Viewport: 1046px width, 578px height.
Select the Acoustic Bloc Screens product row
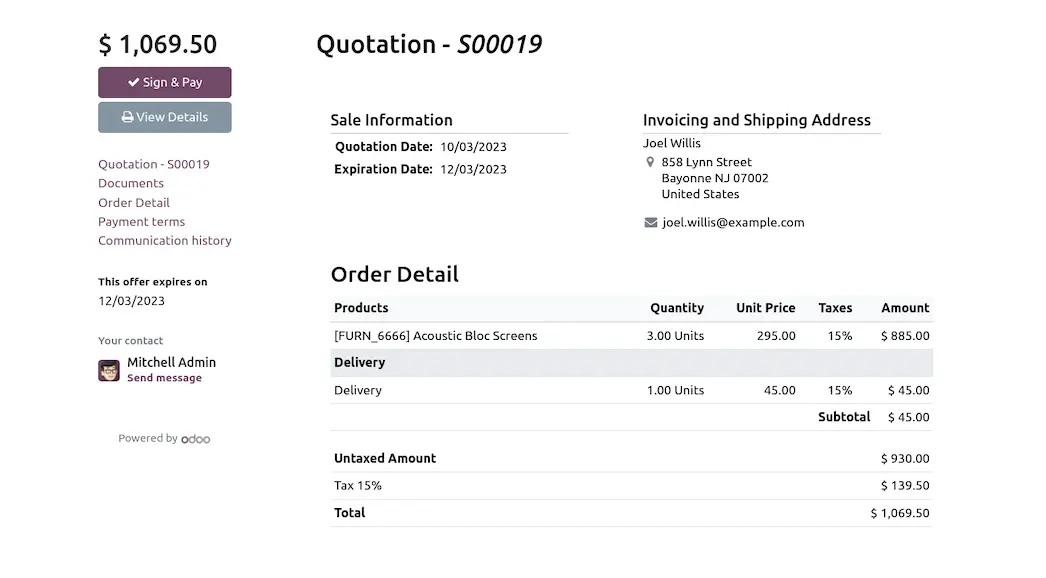point(631,336)
